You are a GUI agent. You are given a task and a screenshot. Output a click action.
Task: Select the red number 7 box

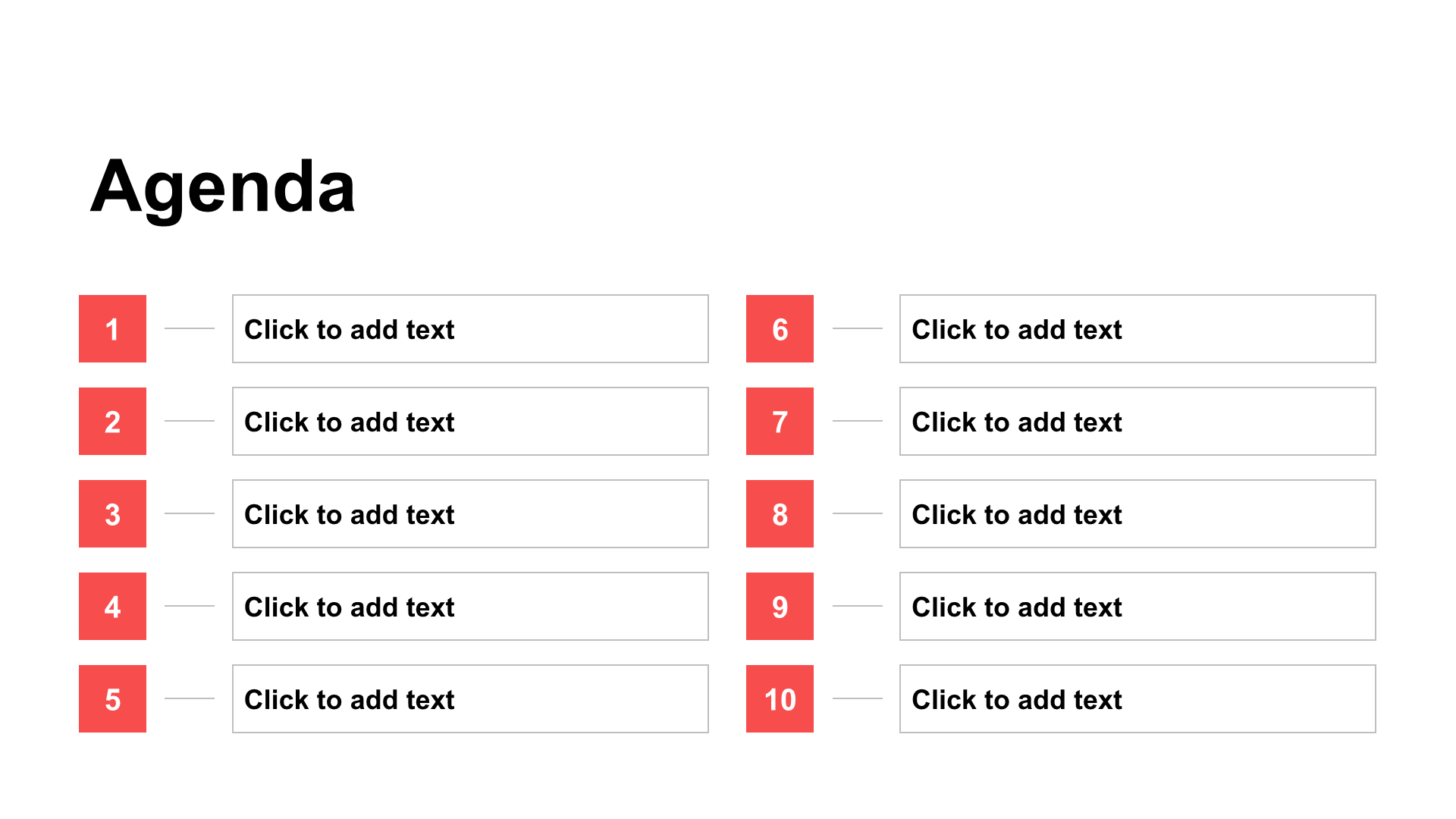coord(780,421)
